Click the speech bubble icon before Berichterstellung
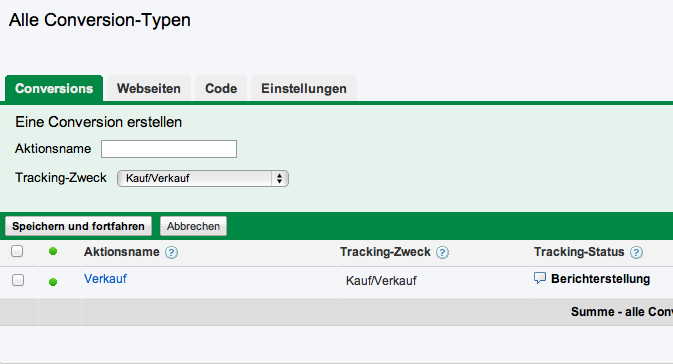 tap(540, 278)
